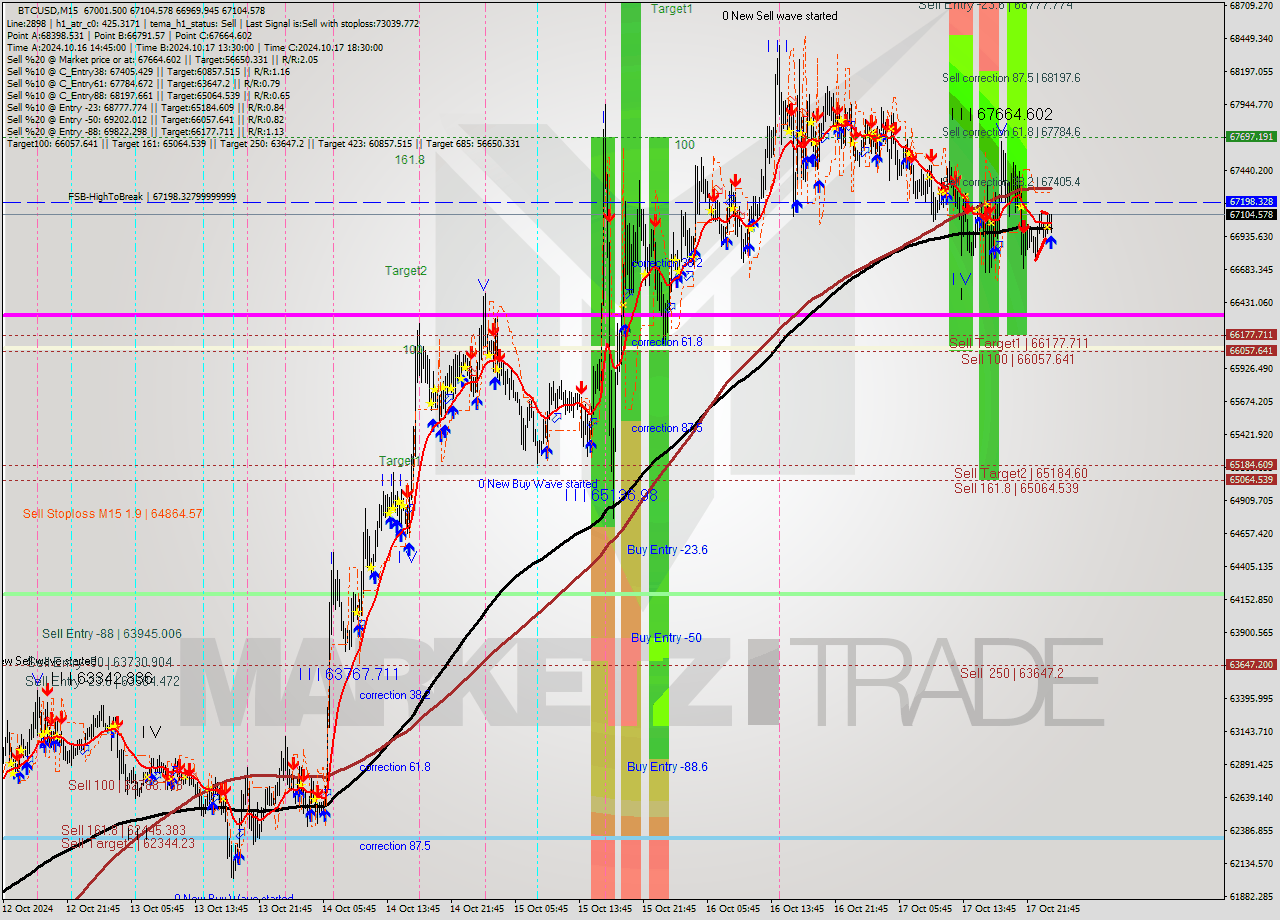
Task: Select the 'Sell %20 @ Entry -50' line
Action: [145, 119]
